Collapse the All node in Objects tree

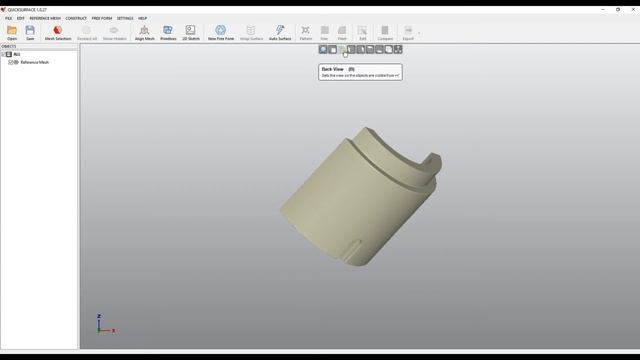coord(3,54)
